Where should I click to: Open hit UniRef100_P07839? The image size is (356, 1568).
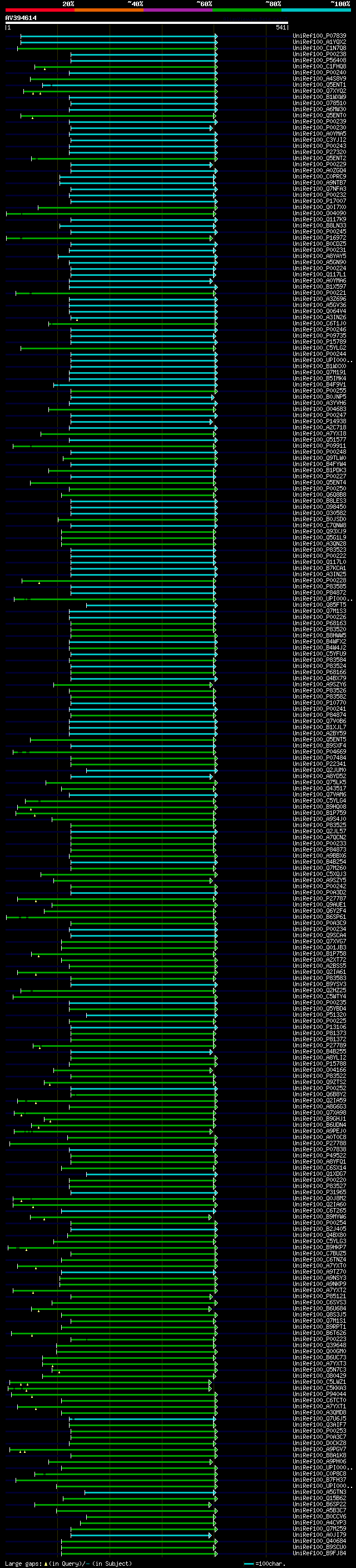[x=319, y=36]
